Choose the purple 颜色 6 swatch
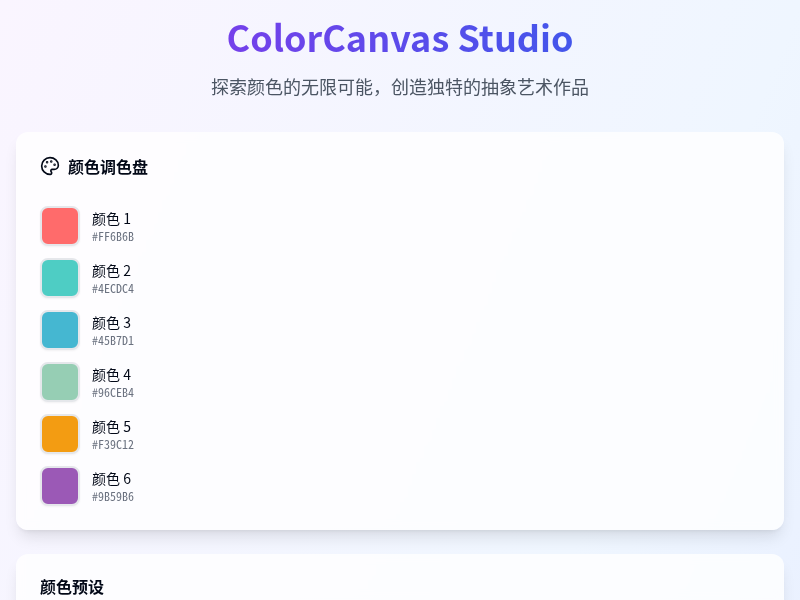 point(60,486)
